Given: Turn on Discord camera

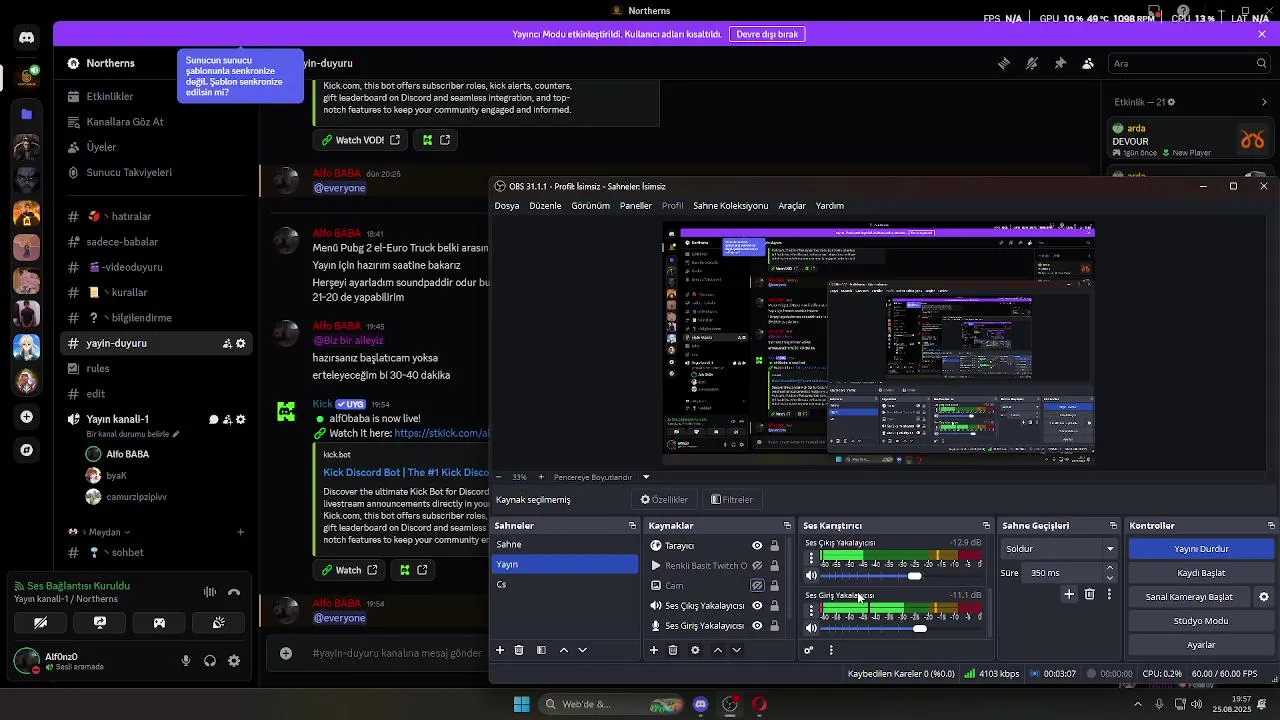Looking at the screenshot, I should (x=40, y=623).
